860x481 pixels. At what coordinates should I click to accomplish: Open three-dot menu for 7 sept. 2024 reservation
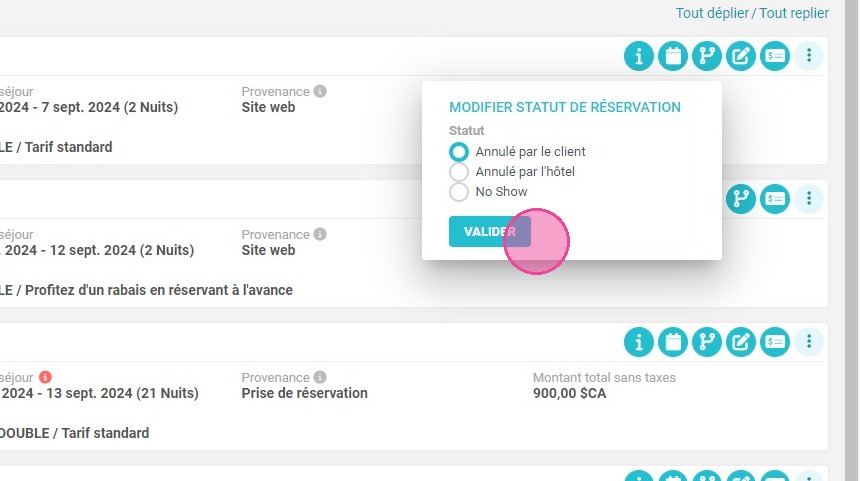[808, 56]
